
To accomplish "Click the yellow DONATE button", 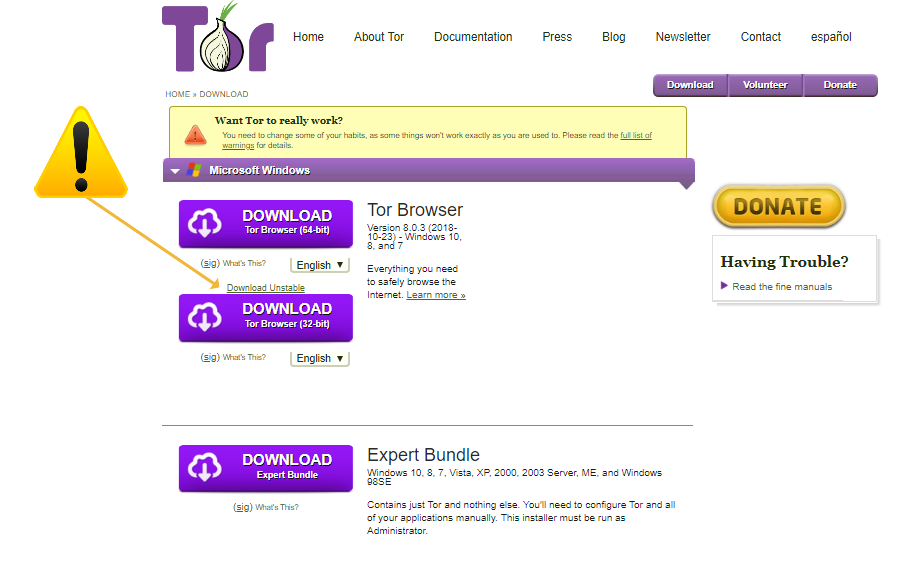I will click(x=779, y=206).
